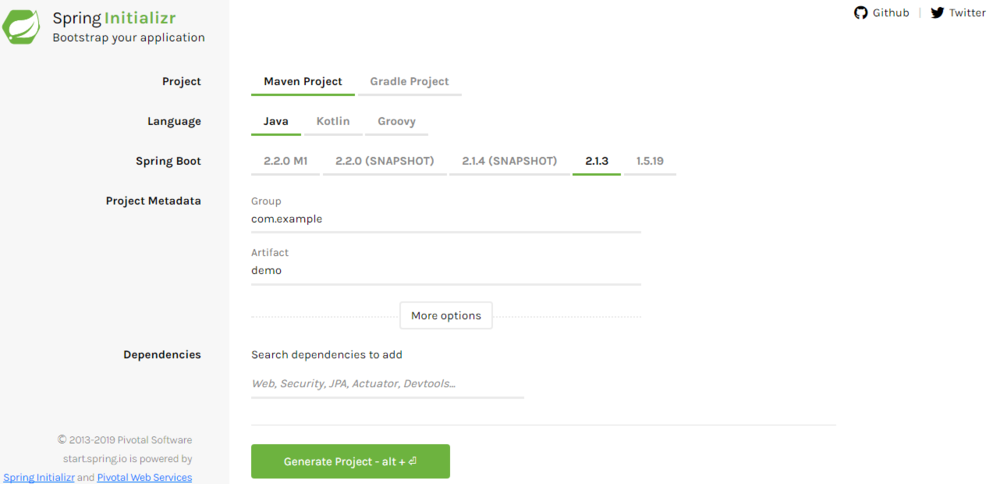This screenshot has width=1000, height=484.
Task: Choose Java as the language
Action: (276, 121)
